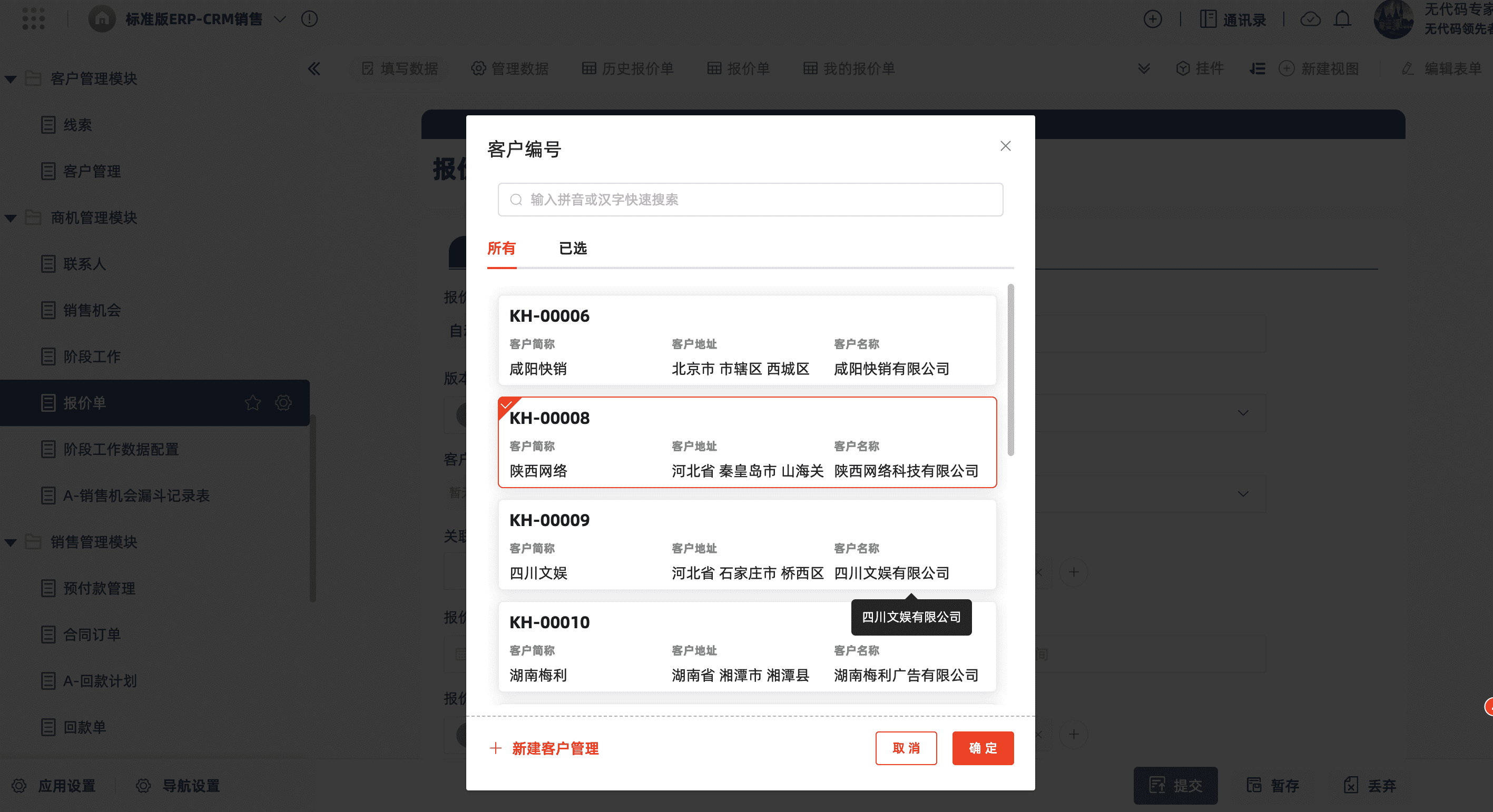Click the customer search input field
Screen dimensions: 1493x812
pos(750,200)
